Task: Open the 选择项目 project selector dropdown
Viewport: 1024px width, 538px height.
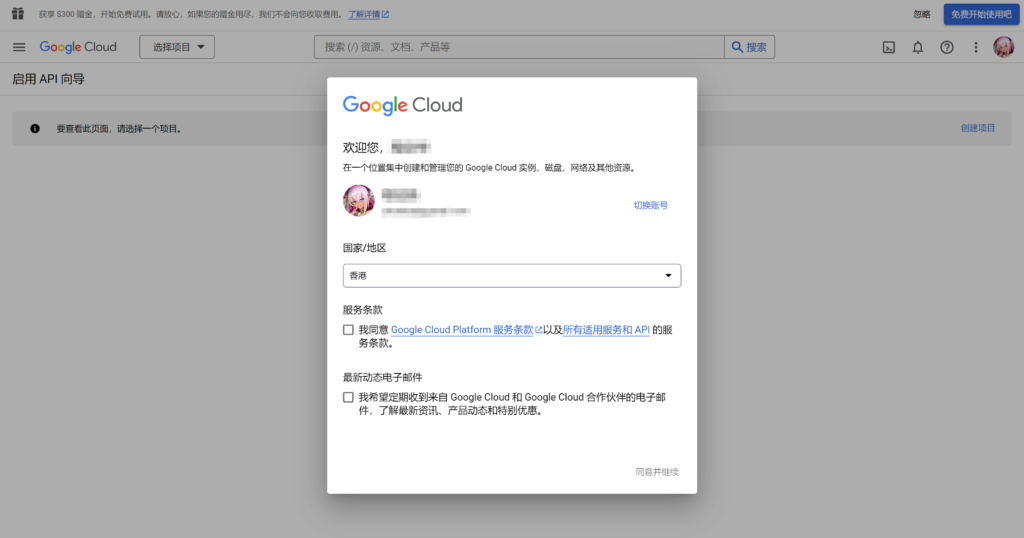Action: (177, 47)
